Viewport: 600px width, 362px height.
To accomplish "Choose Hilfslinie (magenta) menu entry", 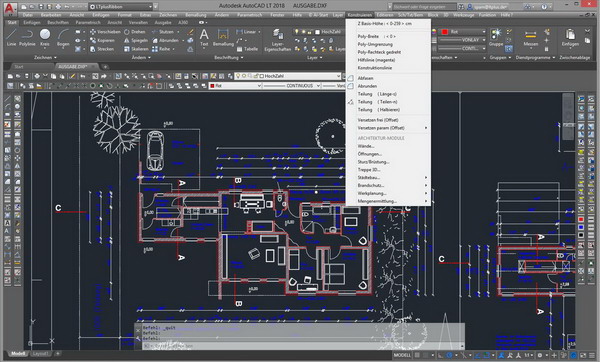I will tap(388, 60).
